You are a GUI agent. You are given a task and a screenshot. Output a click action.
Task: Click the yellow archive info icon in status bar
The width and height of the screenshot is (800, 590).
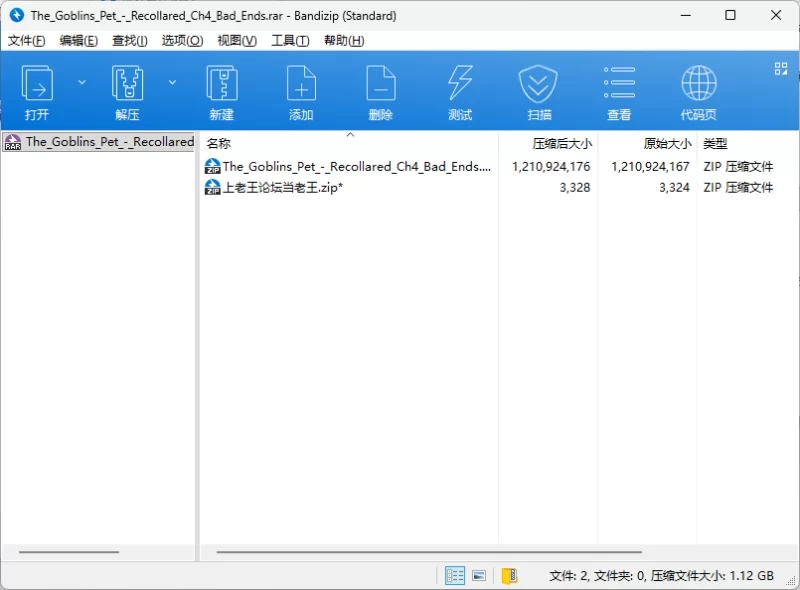tap(510, 576)
